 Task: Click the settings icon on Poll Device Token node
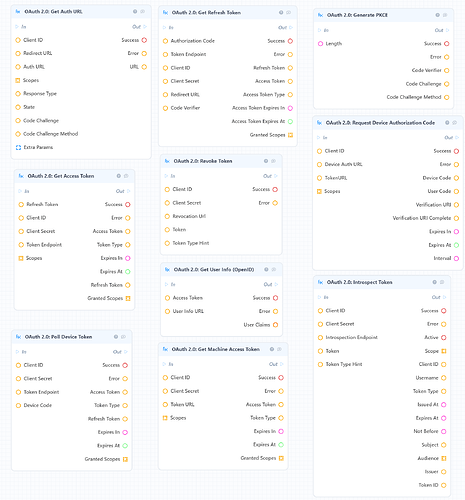click(116, 337)
